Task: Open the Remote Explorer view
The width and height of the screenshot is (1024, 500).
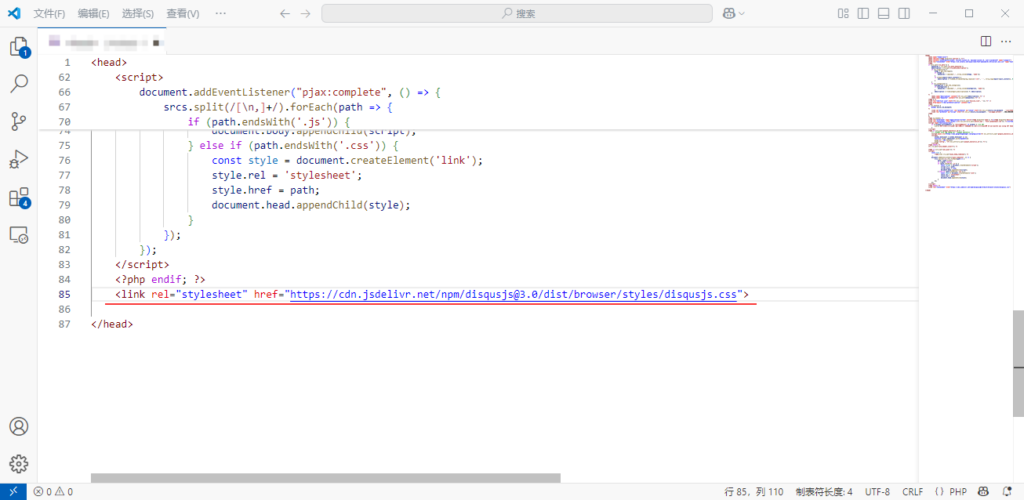Action: [x=19, y=235]
